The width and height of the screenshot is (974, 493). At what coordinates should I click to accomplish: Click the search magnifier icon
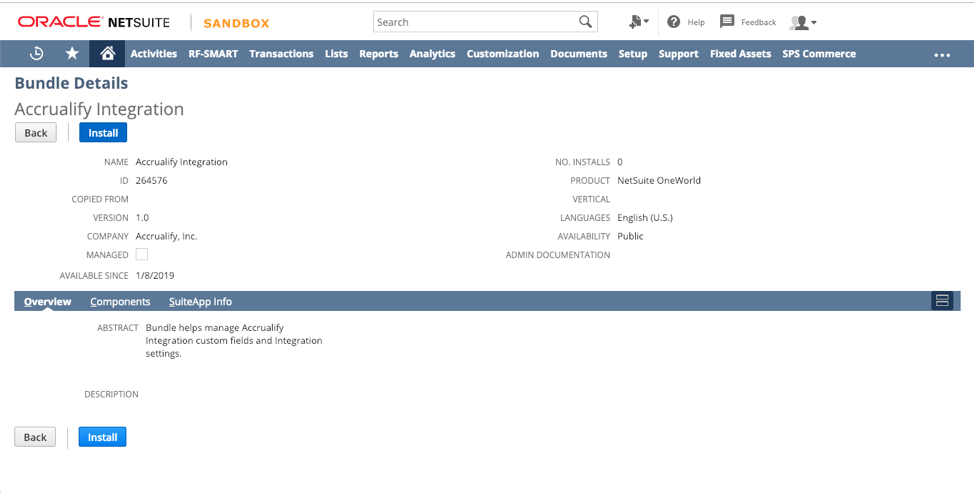click(585, 22)
